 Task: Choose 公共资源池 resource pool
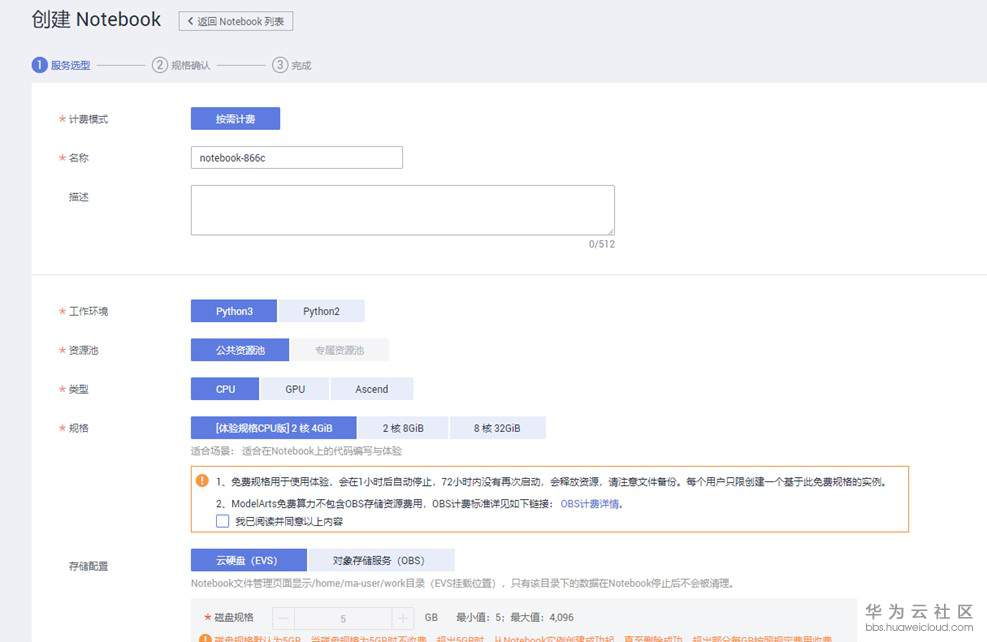(x=240, y=350)
